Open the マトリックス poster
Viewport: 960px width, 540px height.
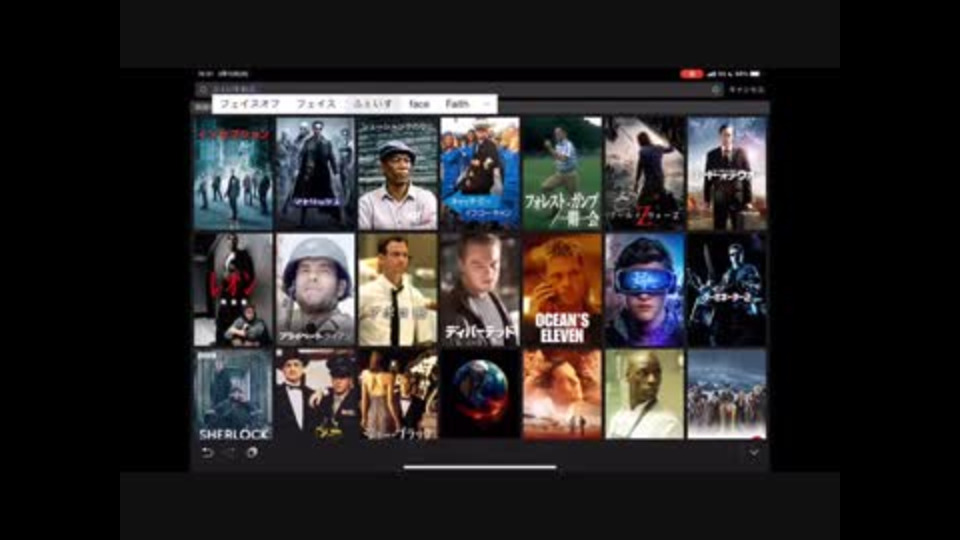pyautogui.click(x=315, y=173)
